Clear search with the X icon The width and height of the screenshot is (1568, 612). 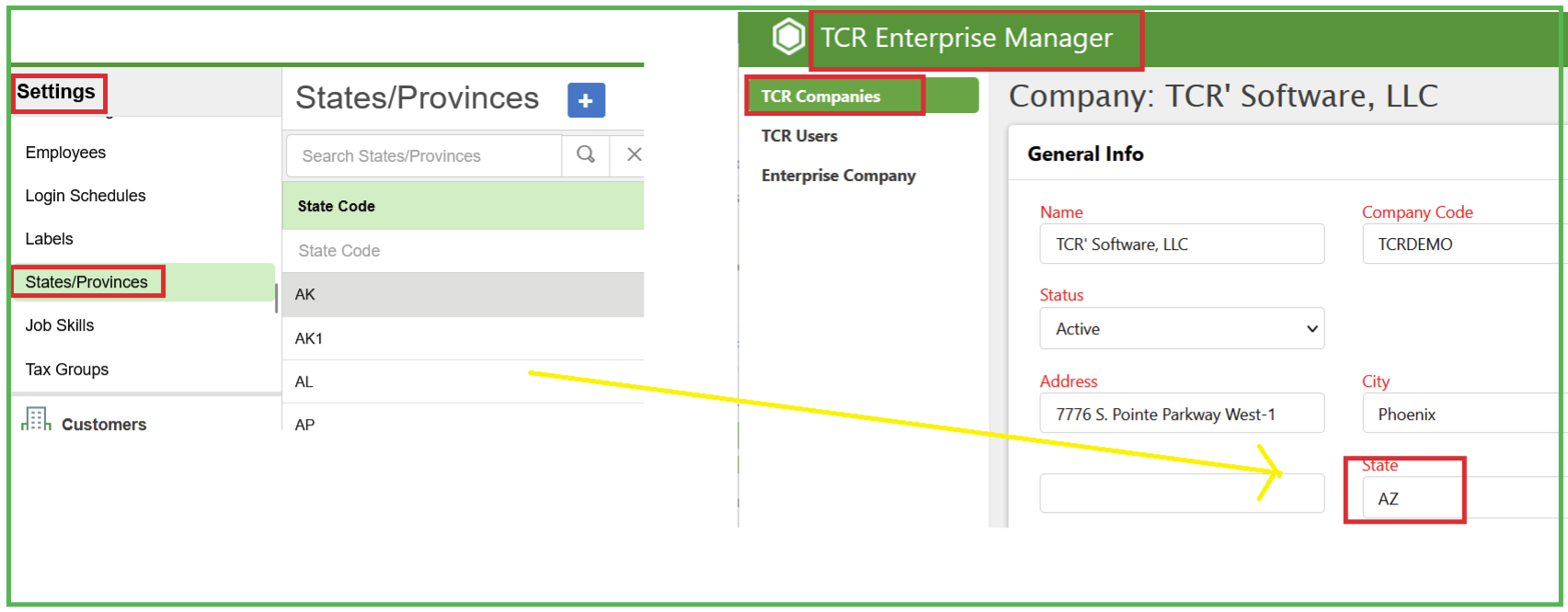(634, 155)
